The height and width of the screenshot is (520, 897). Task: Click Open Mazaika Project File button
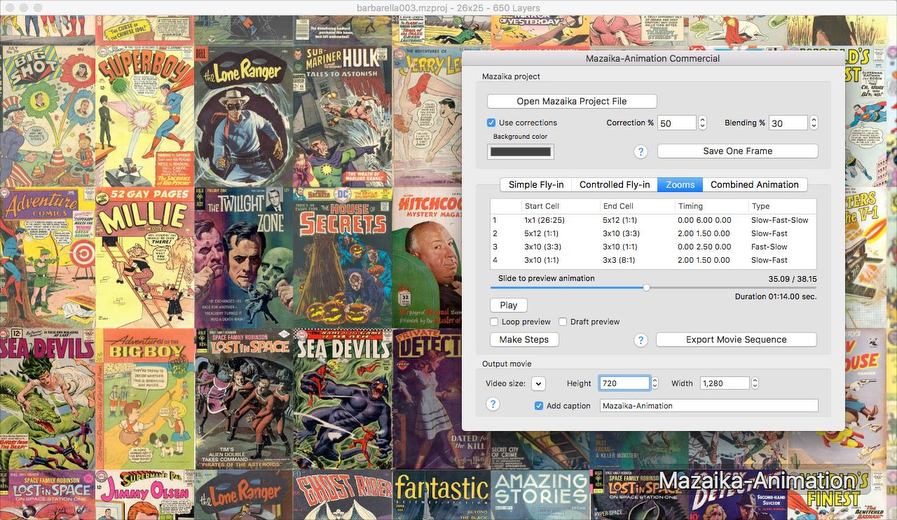[x=571, y=101]
